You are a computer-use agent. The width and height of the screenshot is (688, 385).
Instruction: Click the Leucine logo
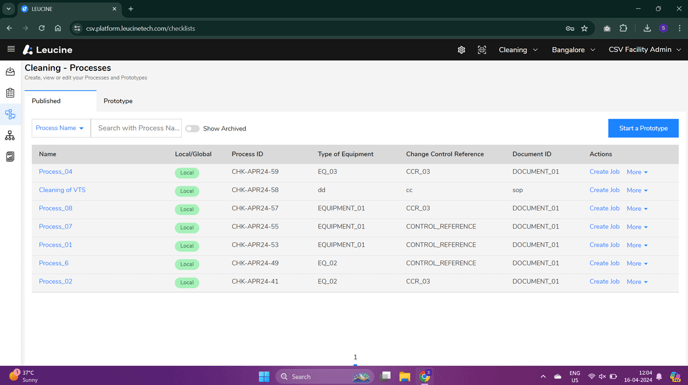pos(47,50)
